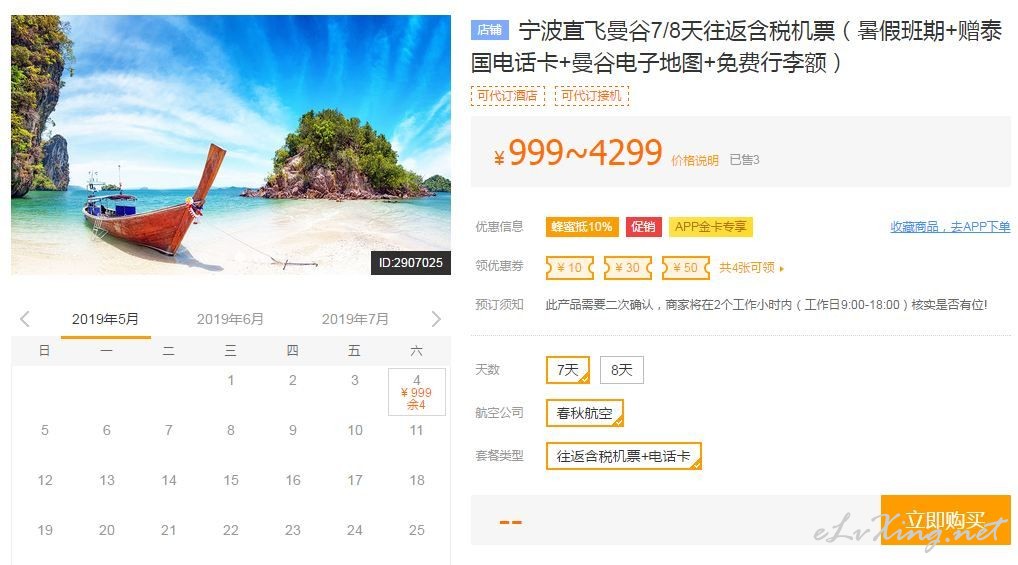Click the 促销 promotion tag

[643, 227]
